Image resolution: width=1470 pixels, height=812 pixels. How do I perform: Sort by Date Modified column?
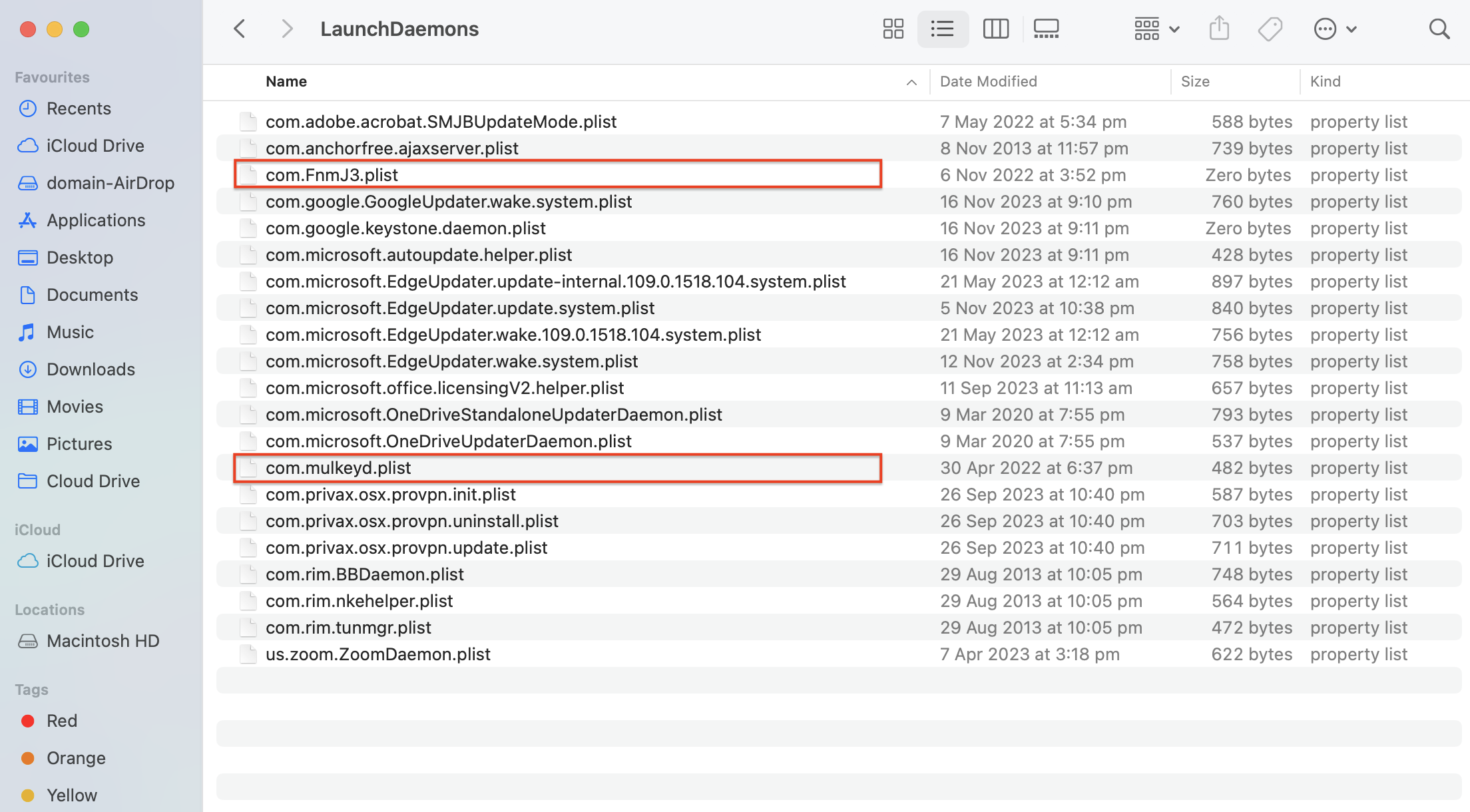pos(988,81)
